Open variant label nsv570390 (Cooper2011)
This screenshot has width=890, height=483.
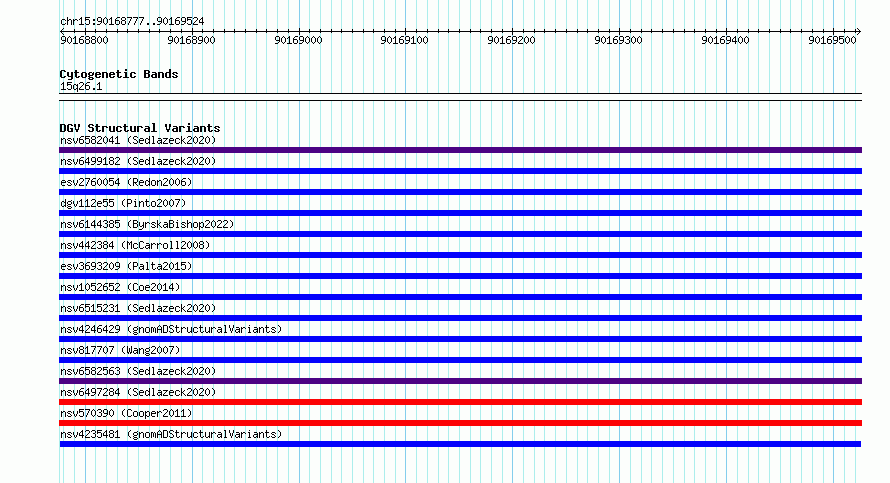pos(126,413)
